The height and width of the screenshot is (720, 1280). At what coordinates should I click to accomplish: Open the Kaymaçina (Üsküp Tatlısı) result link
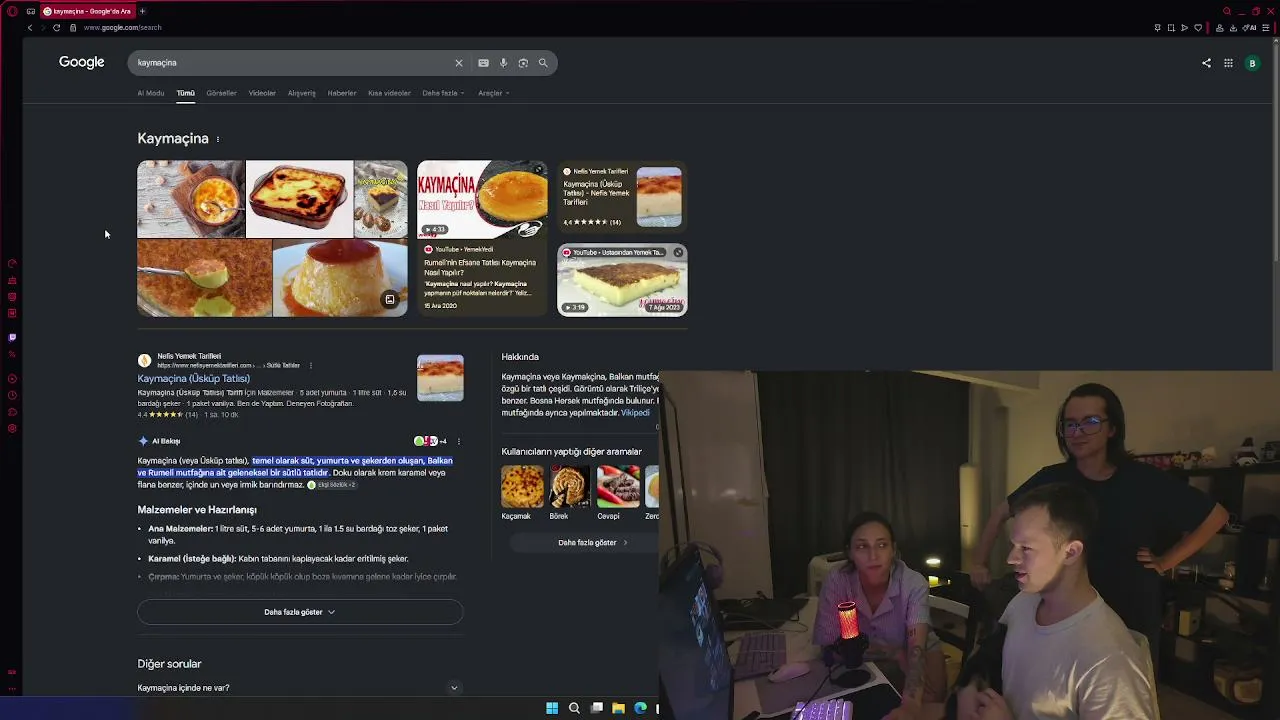click(194, 379)
